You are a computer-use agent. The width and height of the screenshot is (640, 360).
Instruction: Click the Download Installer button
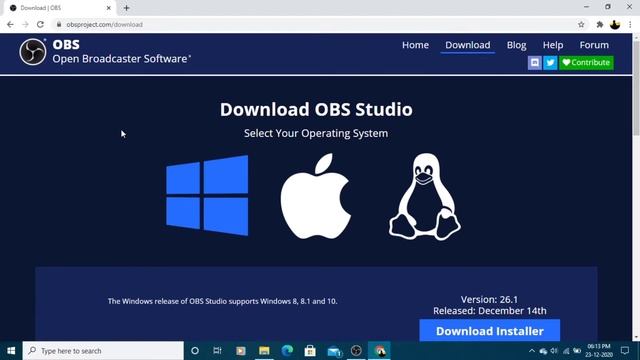click(489, 330)
